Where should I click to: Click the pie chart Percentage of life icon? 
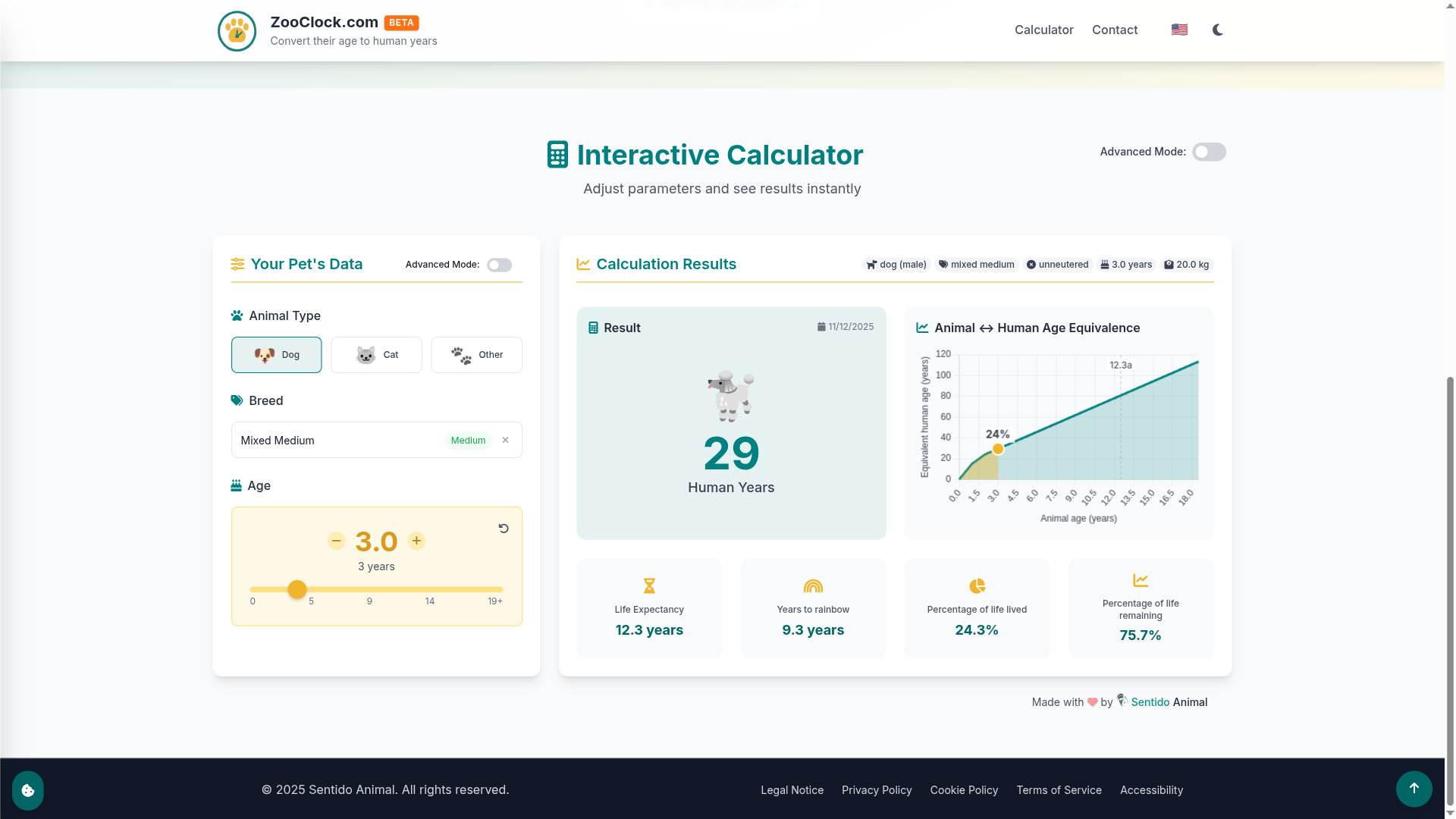[x=976, y=585]
